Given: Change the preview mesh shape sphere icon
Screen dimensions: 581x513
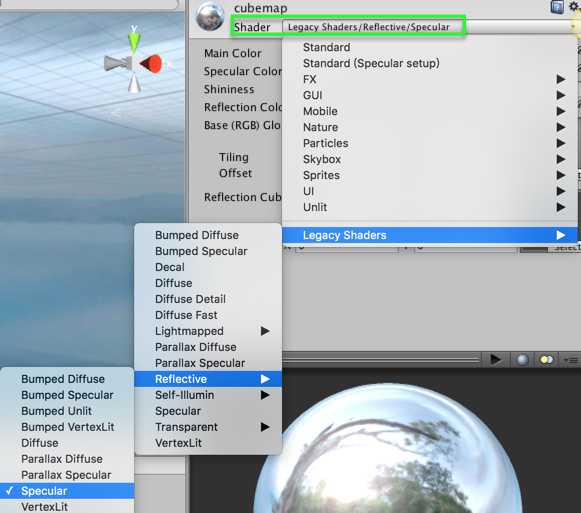Looking at the screenshot, I should [x=522, y=360].
